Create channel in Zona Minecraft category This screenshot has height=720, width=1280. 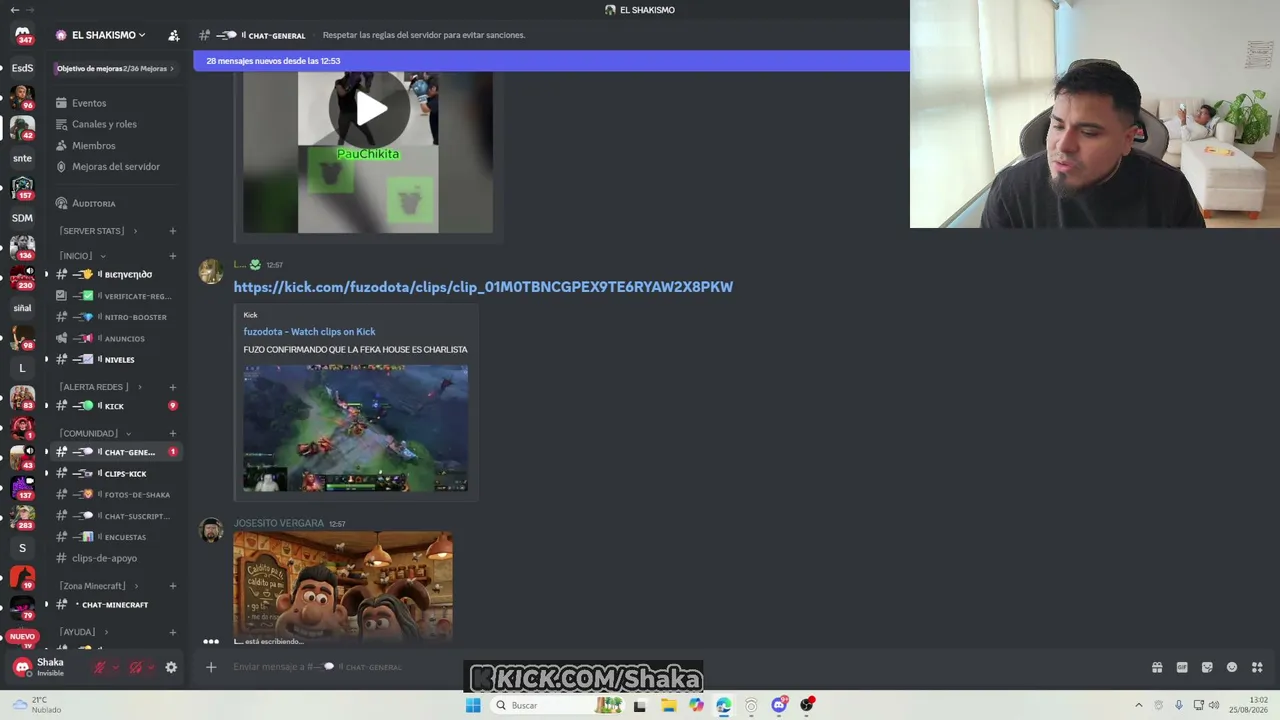(x=172, y=586)
